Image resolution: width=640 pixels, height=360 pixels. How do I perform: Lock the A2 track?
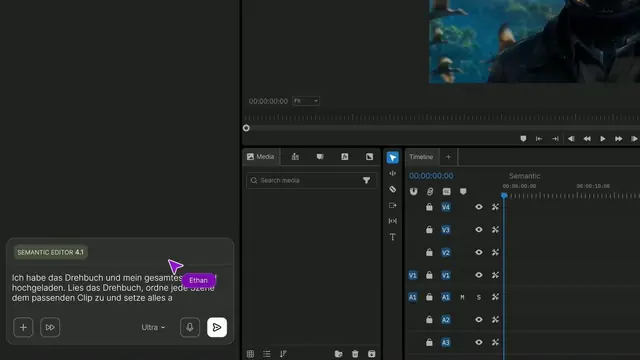coord(429,320)
